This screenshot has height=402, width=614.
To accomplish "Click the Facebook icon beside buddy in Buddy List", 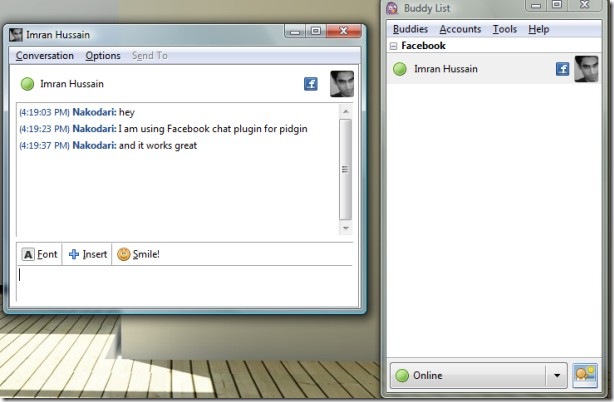I will click(562, 69).
